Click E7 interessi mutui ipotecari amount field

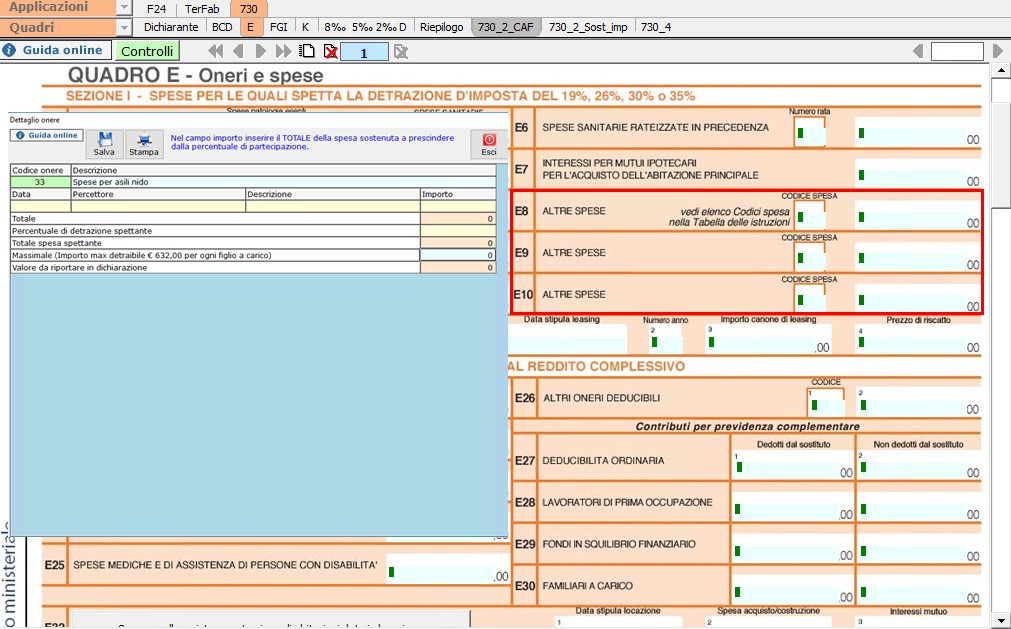coord(918,174)
